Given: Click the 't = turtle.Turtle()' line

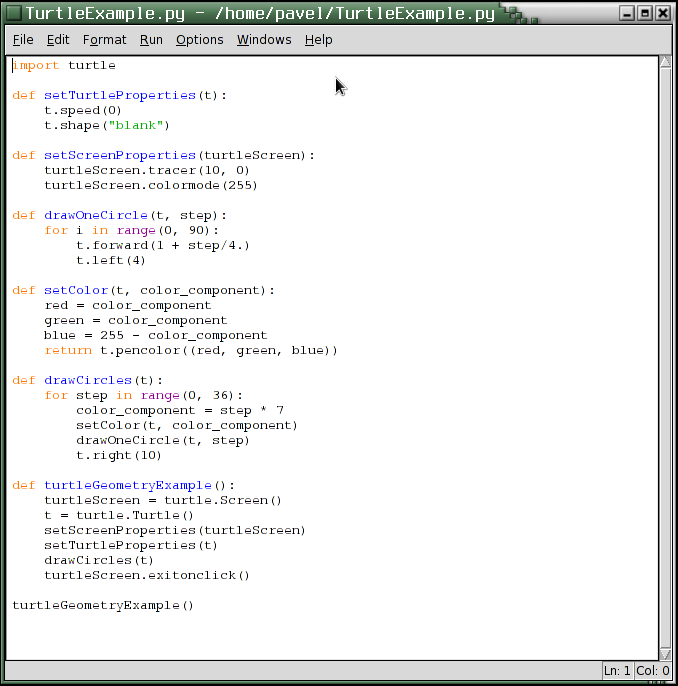Looking at the screenshot, I should coord(119,515).
